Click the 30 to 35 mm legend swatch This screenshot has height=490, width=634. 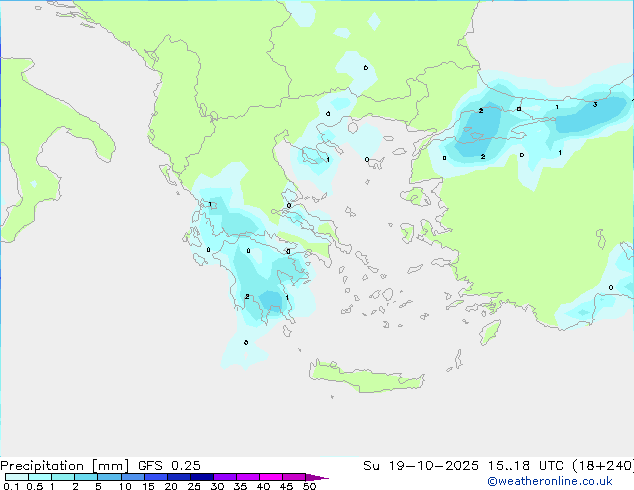click(x=224, y=477)
